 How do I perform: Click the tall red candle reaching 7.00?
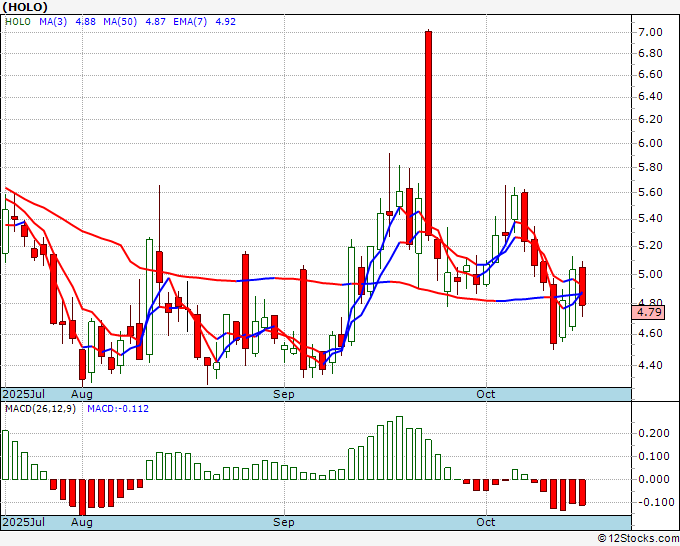pos(428,133)
